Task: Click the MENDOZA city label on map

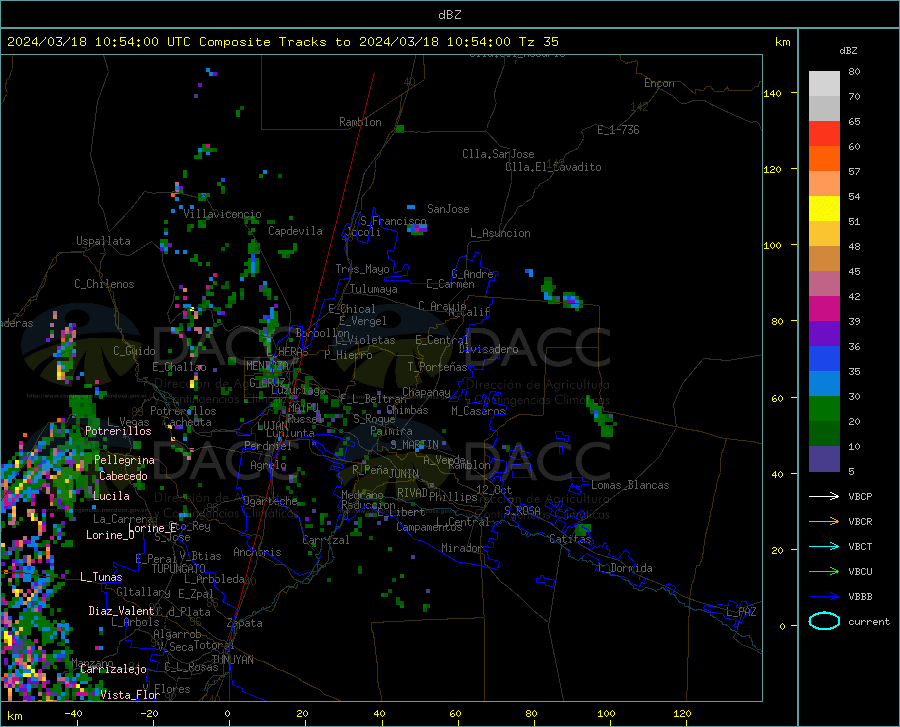Action: tap(267, 366)
